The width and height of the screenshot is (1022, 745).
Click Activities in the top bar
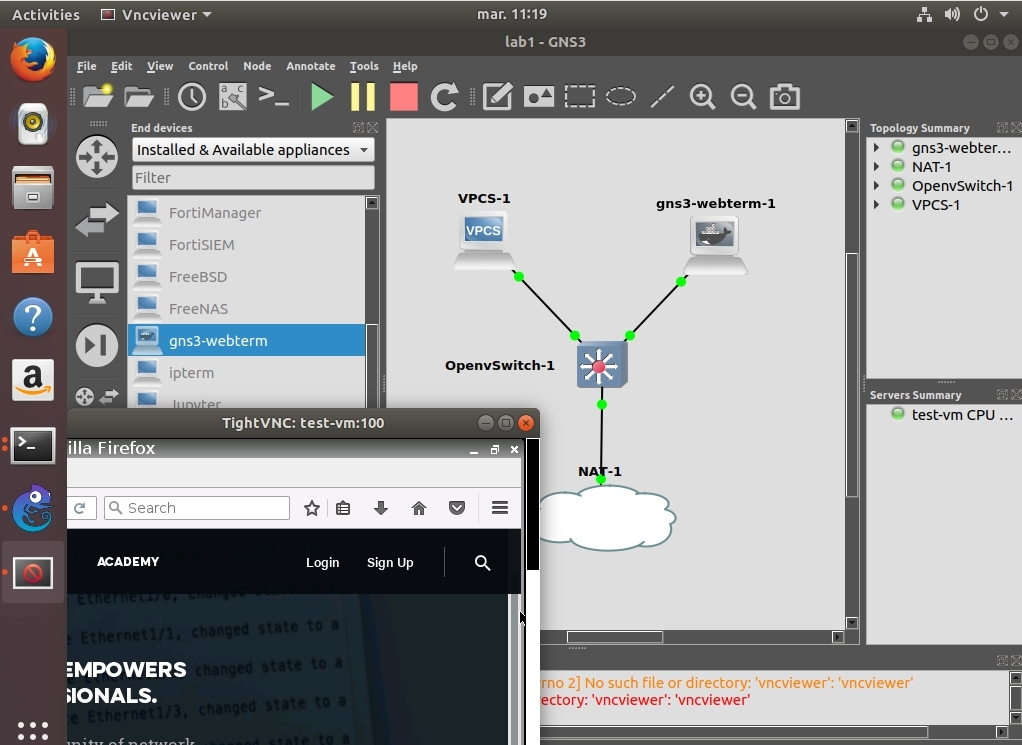[46, 14]
